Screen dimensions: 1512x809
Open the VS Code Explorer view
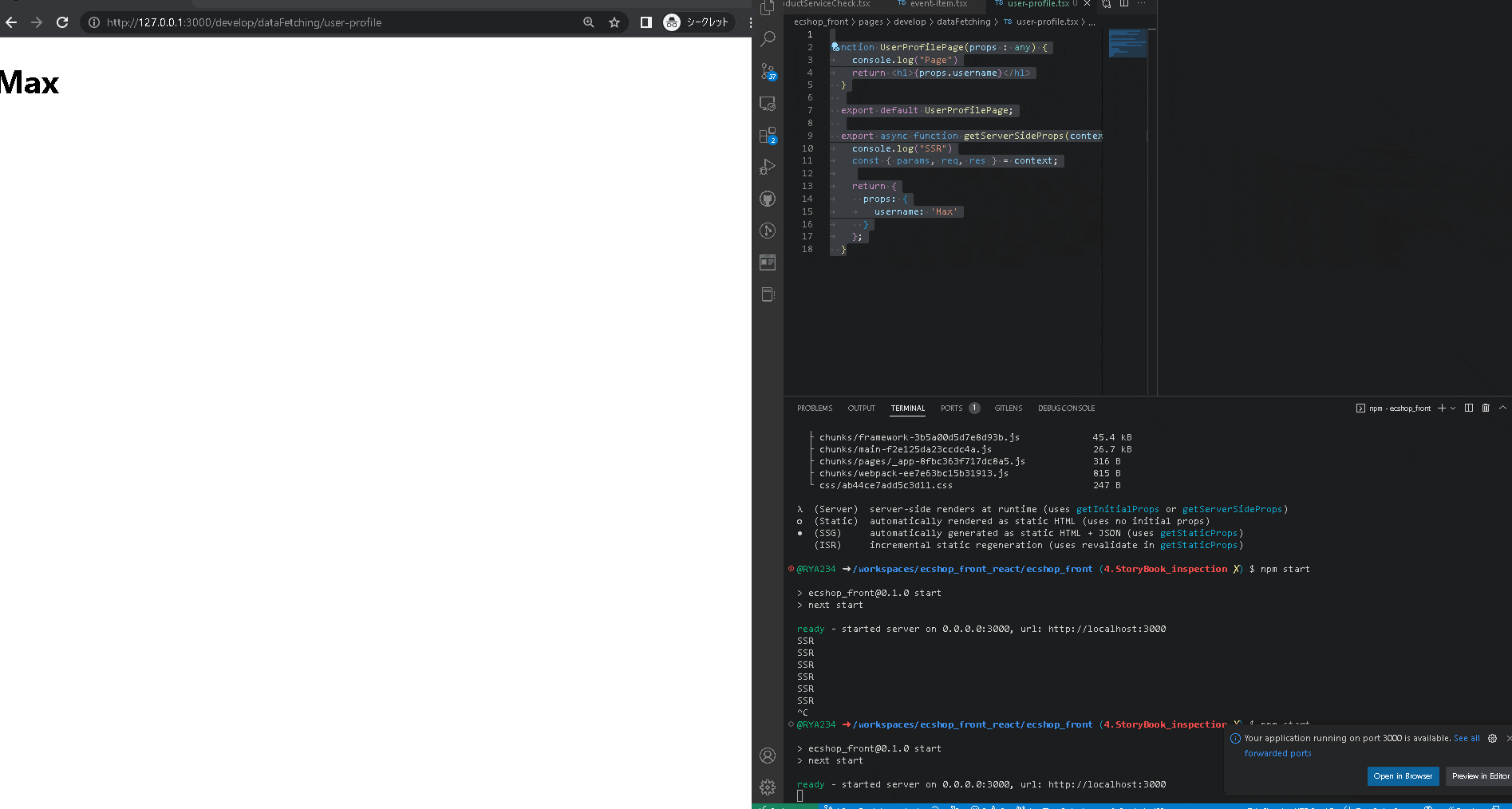[768, 8]
